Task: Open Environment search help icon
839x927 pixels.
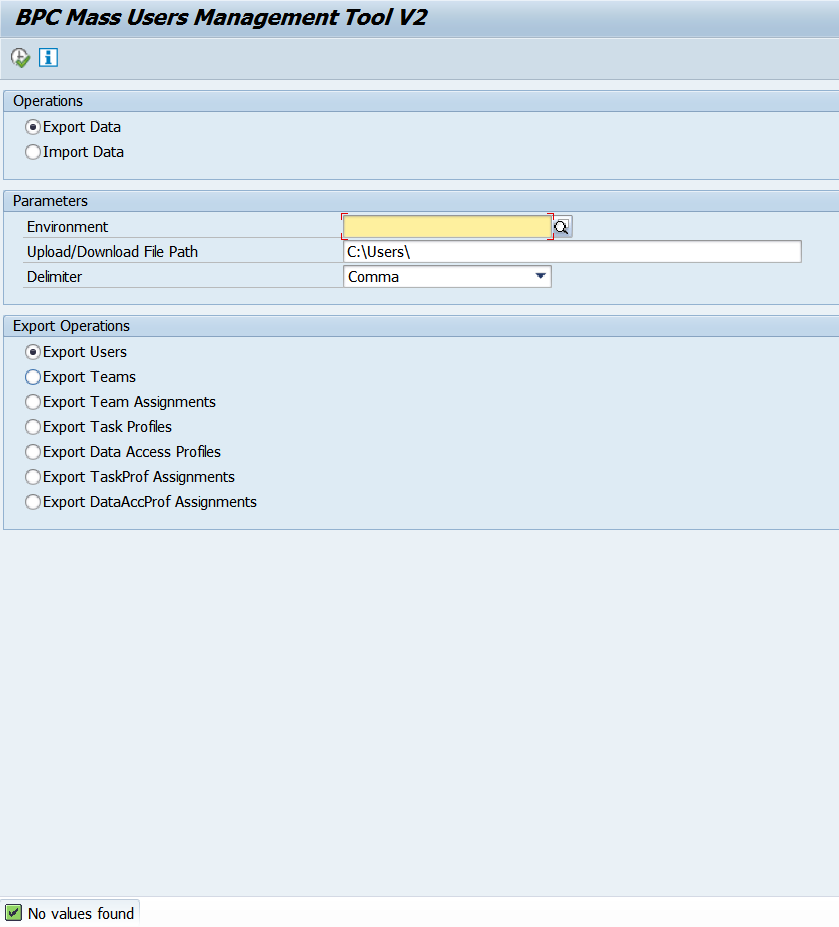Action: (x=562, y=227)
